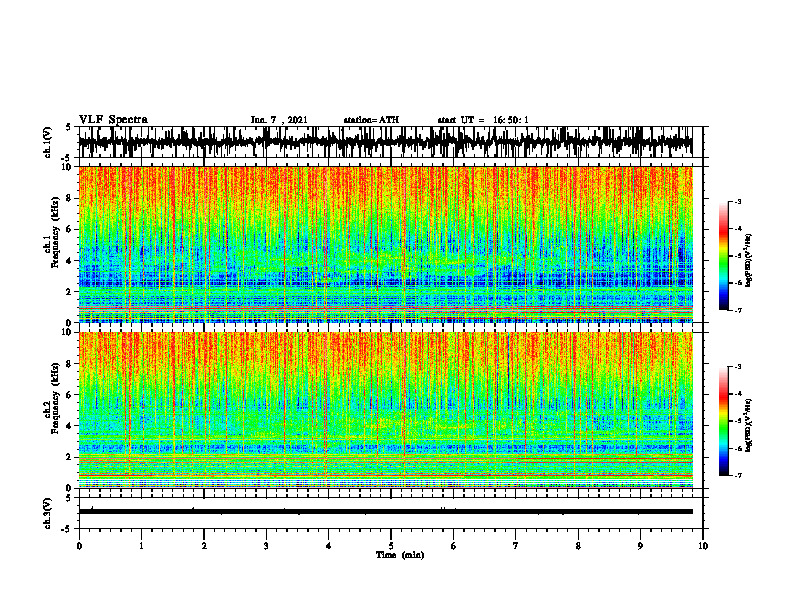The image size is (792, 612).
Task: Click the ch.3 flat signal trace
Action: (385, 512)
